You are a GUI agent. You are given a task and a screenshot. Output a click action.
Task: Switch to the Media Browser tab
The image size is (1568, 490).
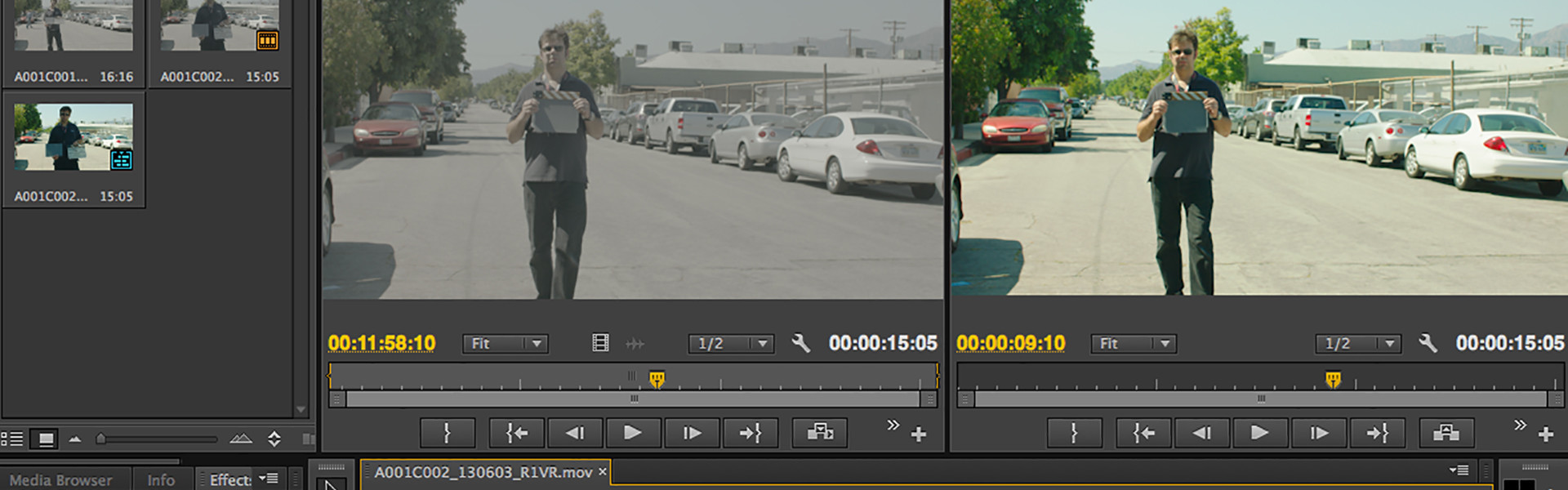pos(61,480)
